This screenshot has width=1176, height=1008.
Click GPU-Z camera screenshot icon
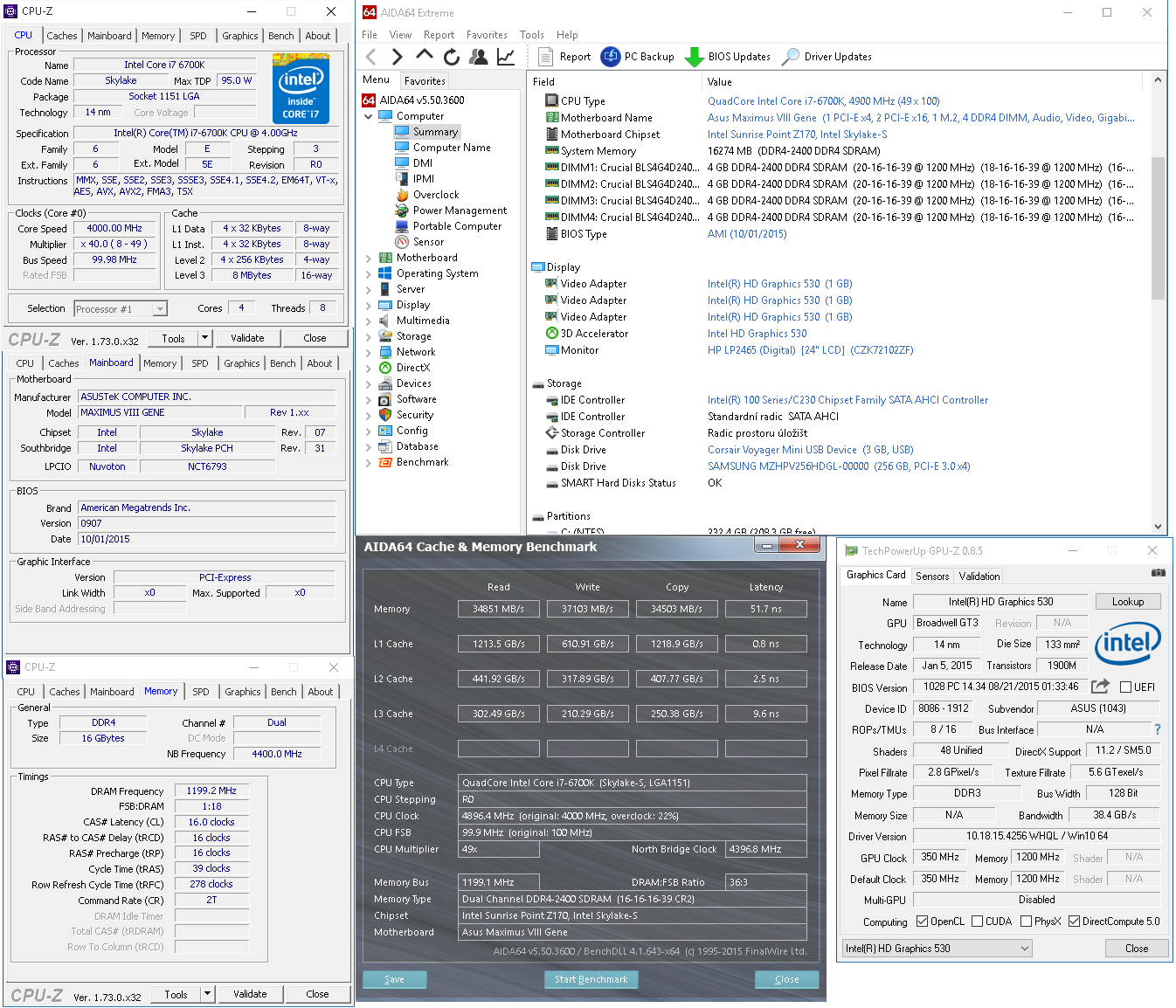pos(1159,573)
